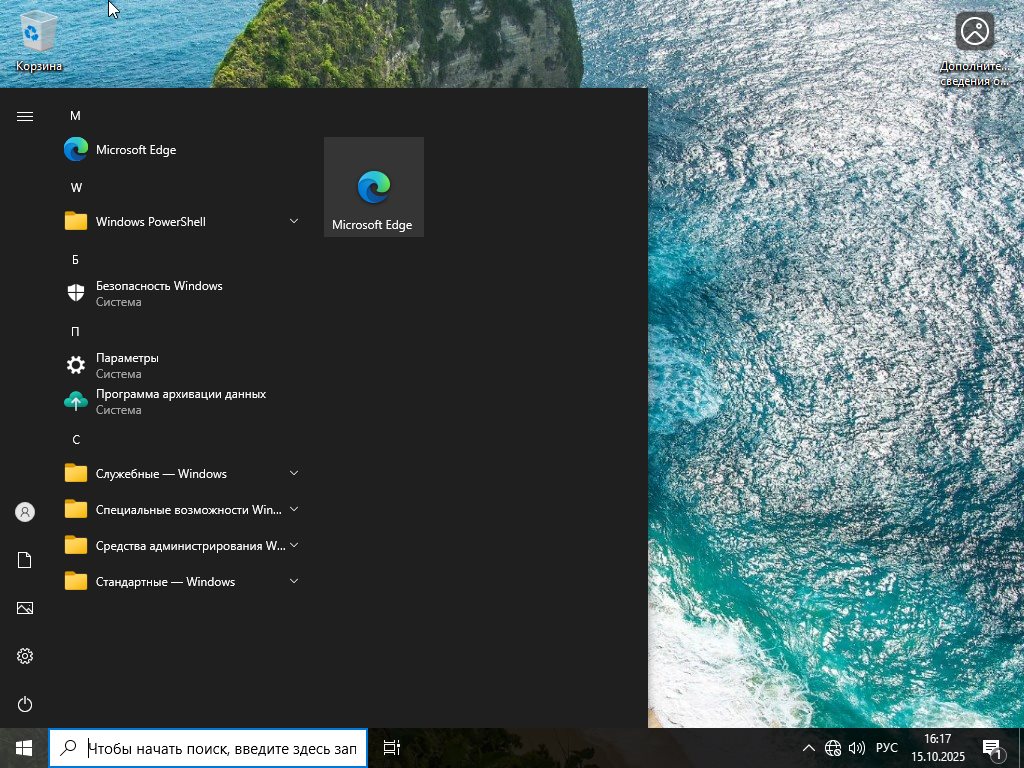Show hidden tray icons chevron
The width and height of the screenshot is (1024, 768).
pos(809,748)
